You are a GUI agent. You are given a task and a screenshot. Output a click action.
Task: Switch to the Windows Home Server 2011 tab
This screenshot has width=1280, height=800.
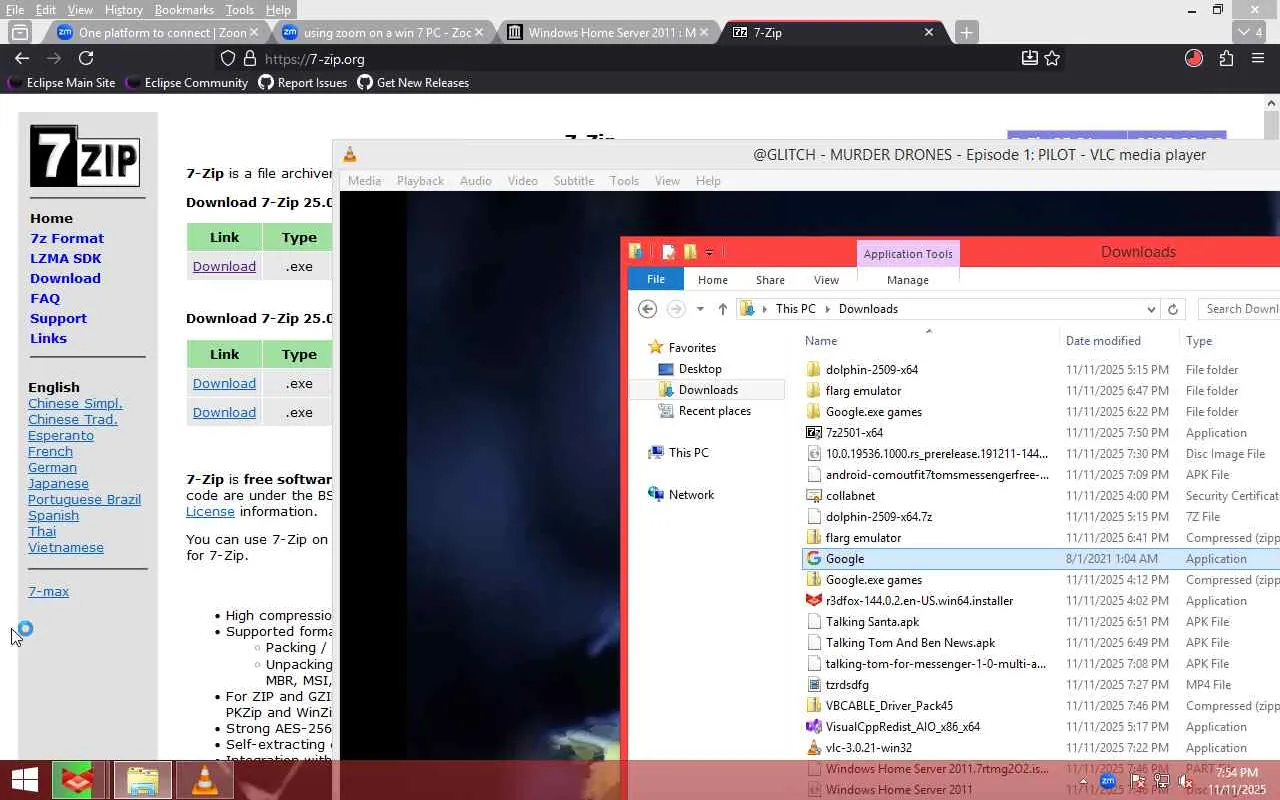click(x=610, y=32)
